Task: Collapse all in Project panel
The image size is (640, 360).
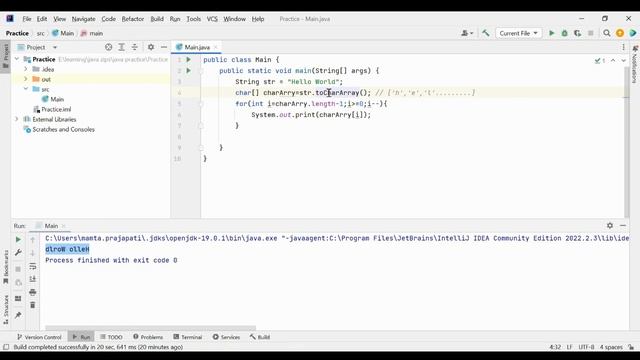Action: [135, 47]
